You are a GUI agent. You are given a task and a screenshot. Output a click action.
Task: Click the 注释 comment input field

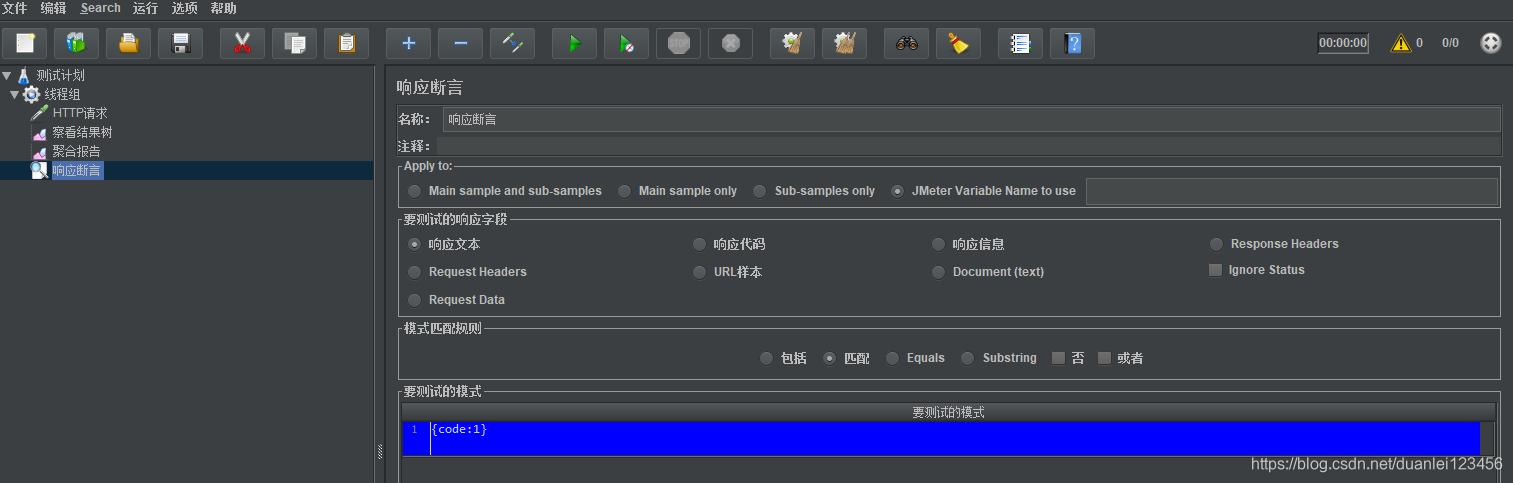[968, 146]
